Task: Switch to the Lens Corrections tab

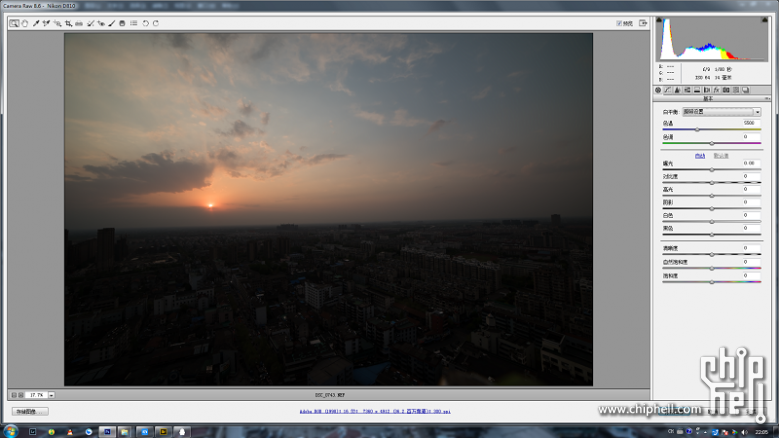Action: tap(706, 90)
